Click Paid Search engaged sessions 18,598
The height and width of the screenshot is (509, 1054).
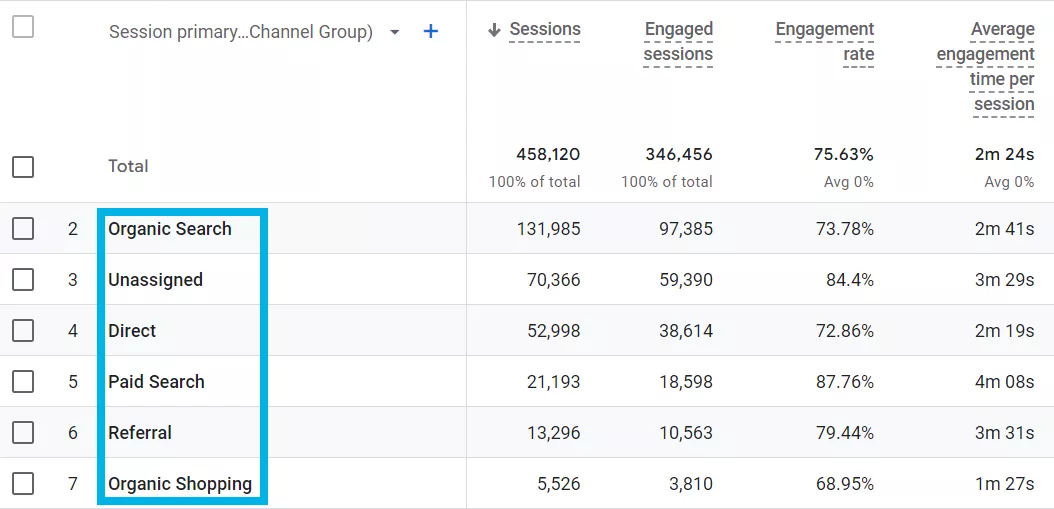tap(686, 382)
